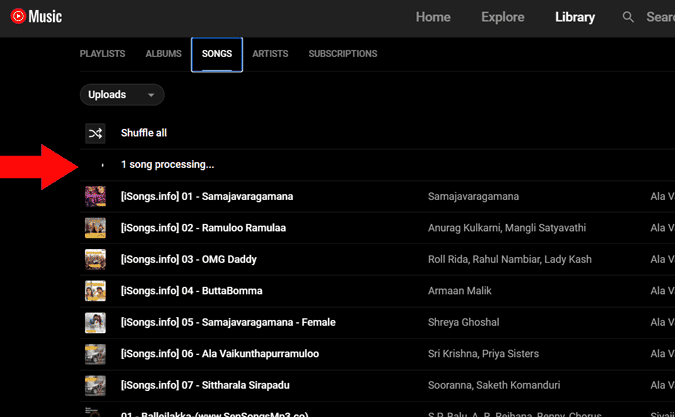Click the ButtaBomma album thumbnail

[x=95, y=291]
